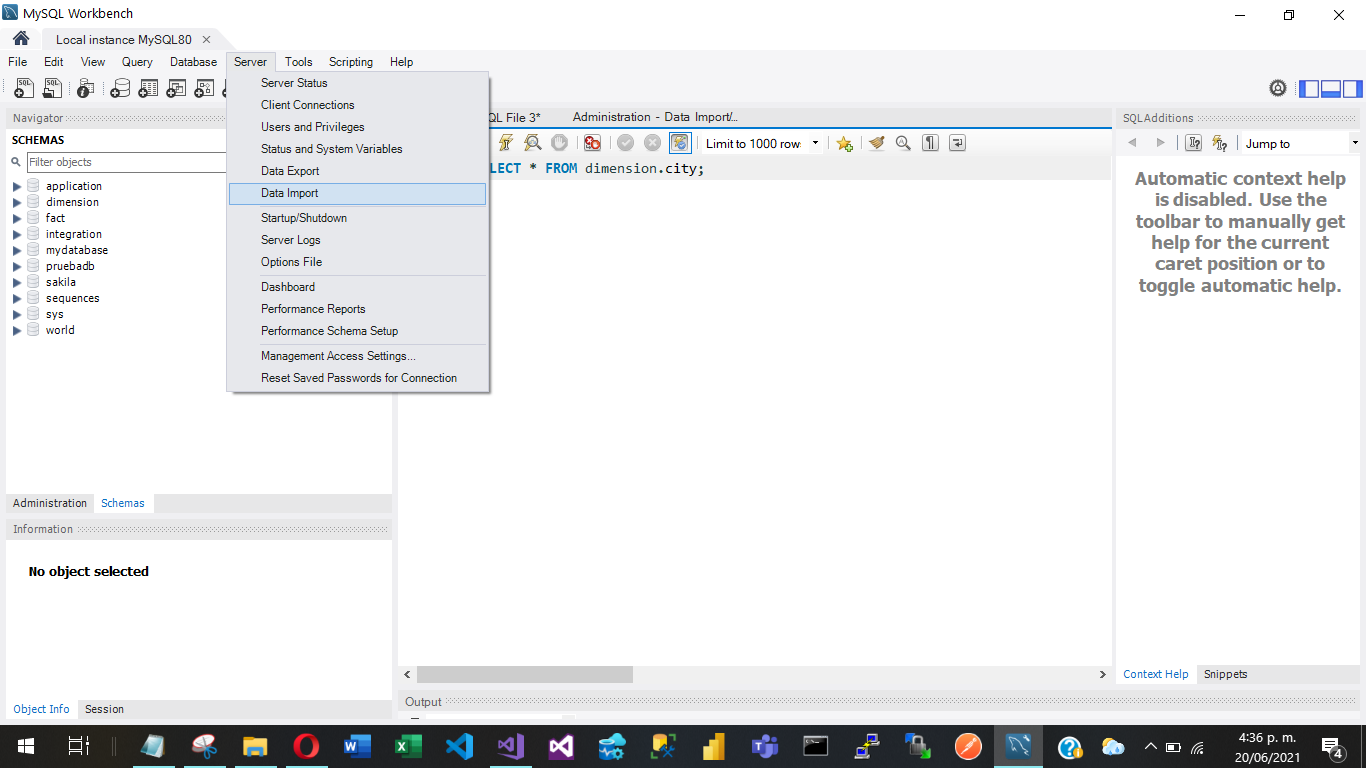Image resolution: width=1366 pixels, height=768 pixels.
Task: Open preferences gear icon
Action: coord(1278,88)
